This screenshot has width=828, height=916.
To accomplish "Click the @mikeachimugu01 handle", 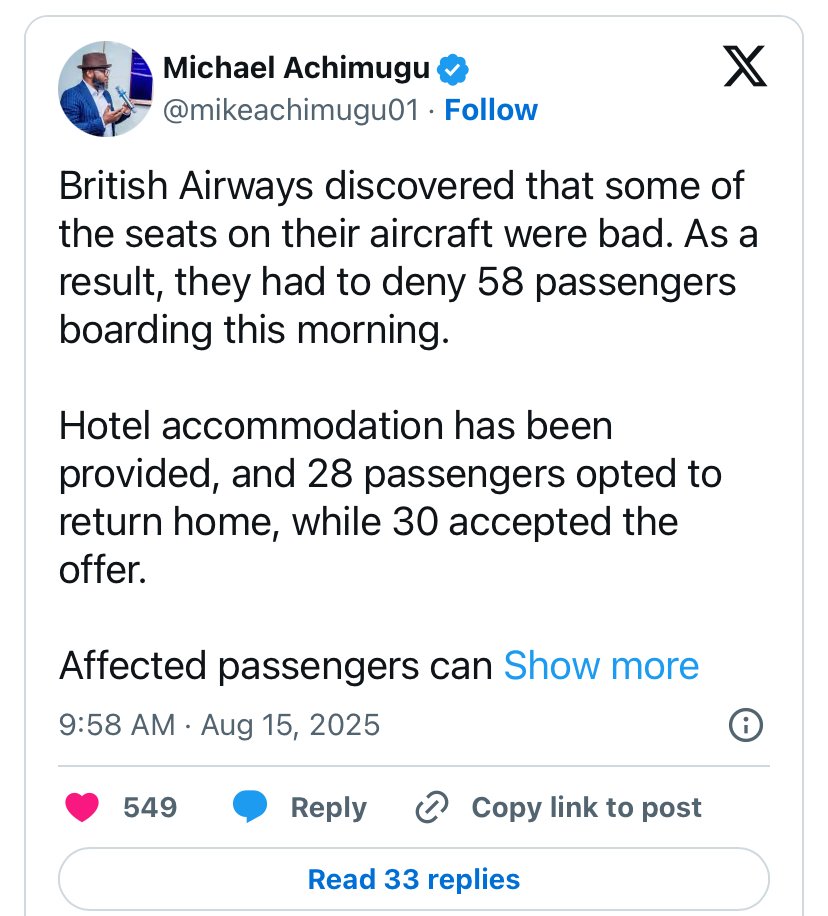I will 290,110.
